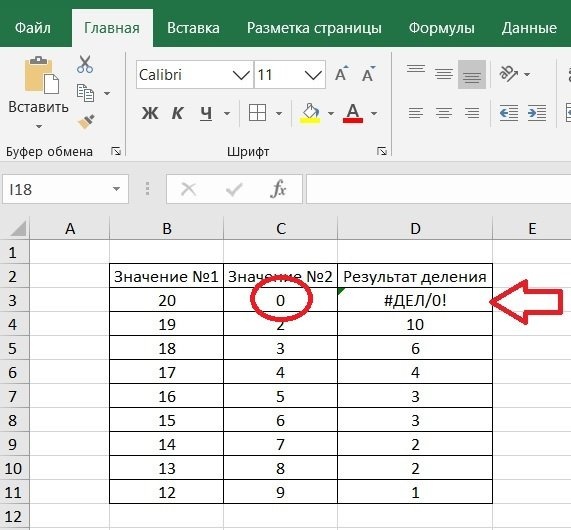571x530 pixels.
Task: Select column C header
Action: 280,229
